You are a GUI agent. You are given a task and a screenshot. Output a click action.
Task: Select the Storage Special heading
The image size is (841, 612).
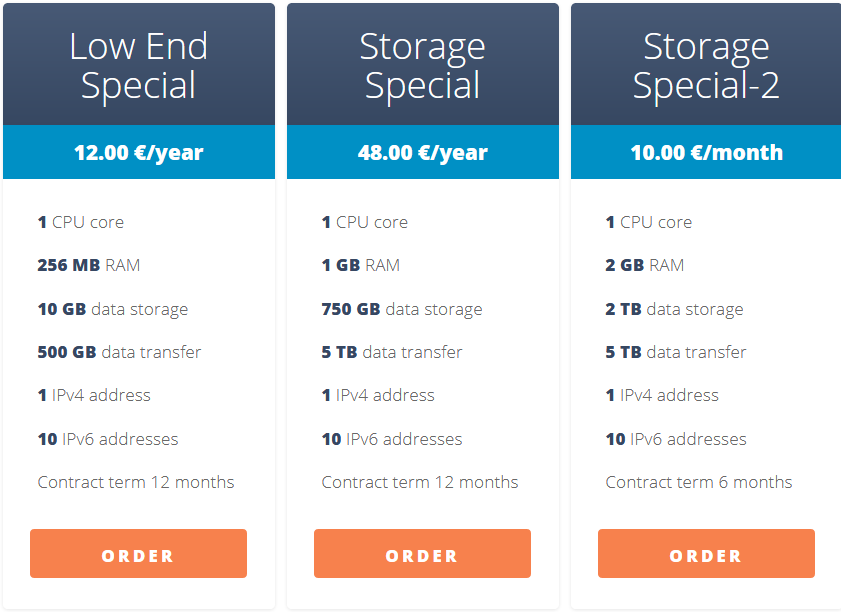[422, 66]
